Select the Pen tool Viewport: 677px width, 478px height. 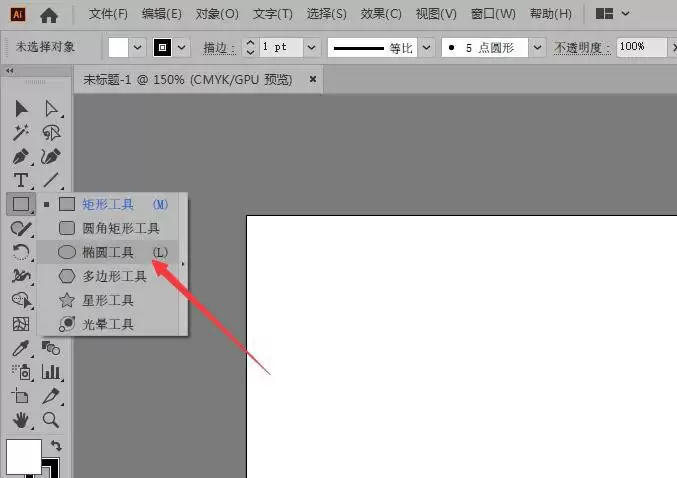point(21,157)
